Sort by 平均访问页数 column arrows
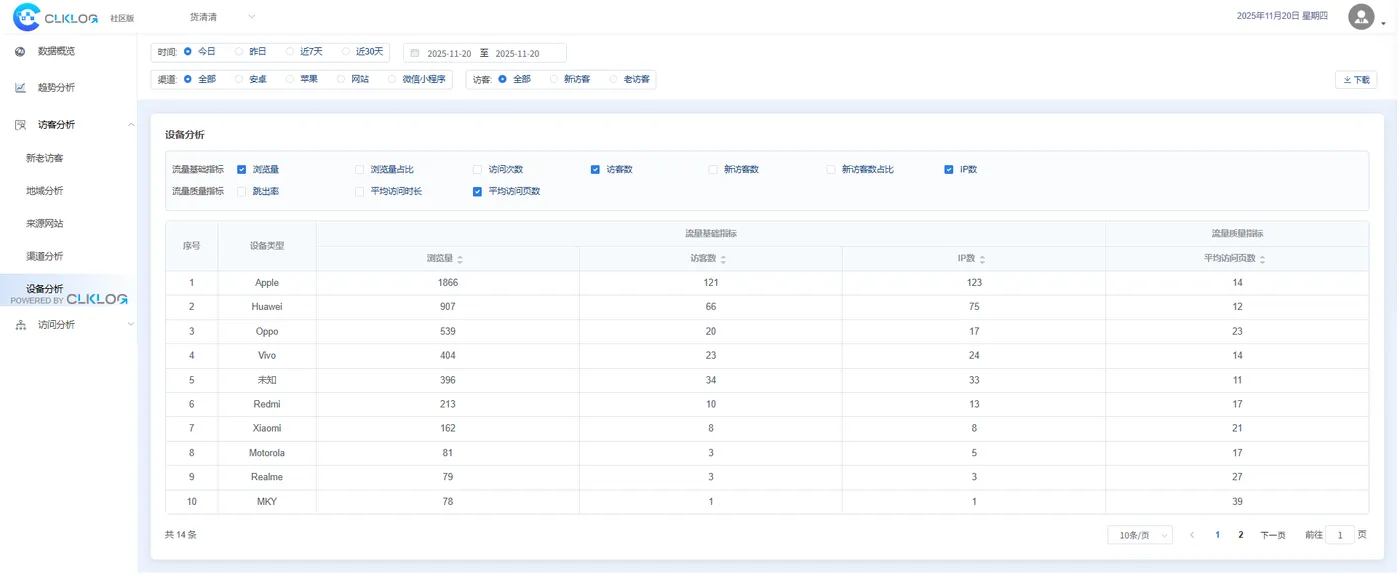The image size is (1400, 577). 1262,259
